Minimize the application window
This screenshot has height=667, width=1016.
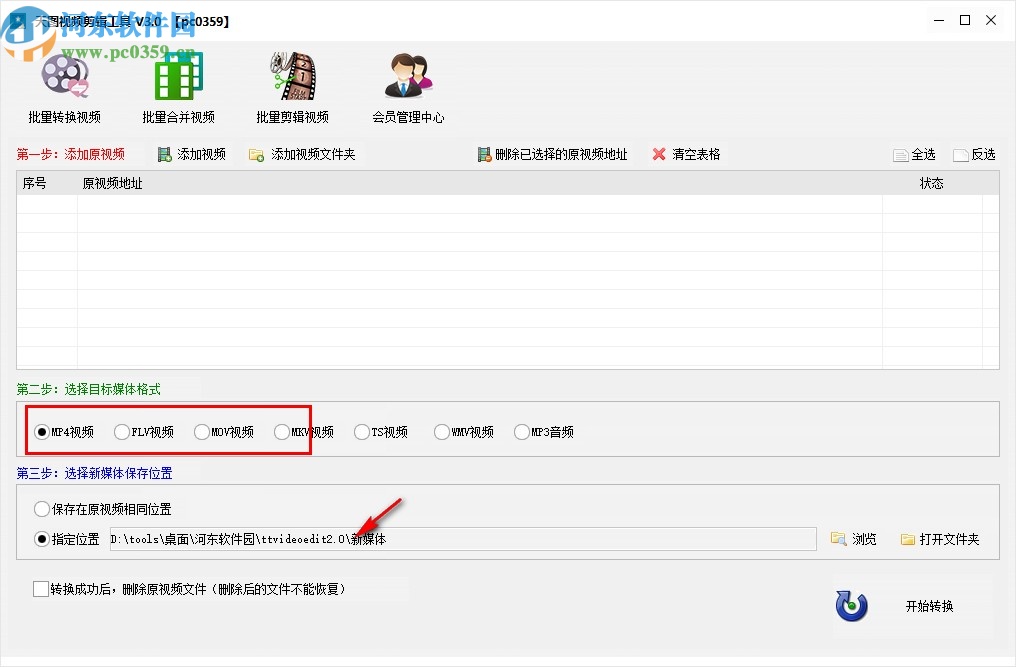coord(939,21)
